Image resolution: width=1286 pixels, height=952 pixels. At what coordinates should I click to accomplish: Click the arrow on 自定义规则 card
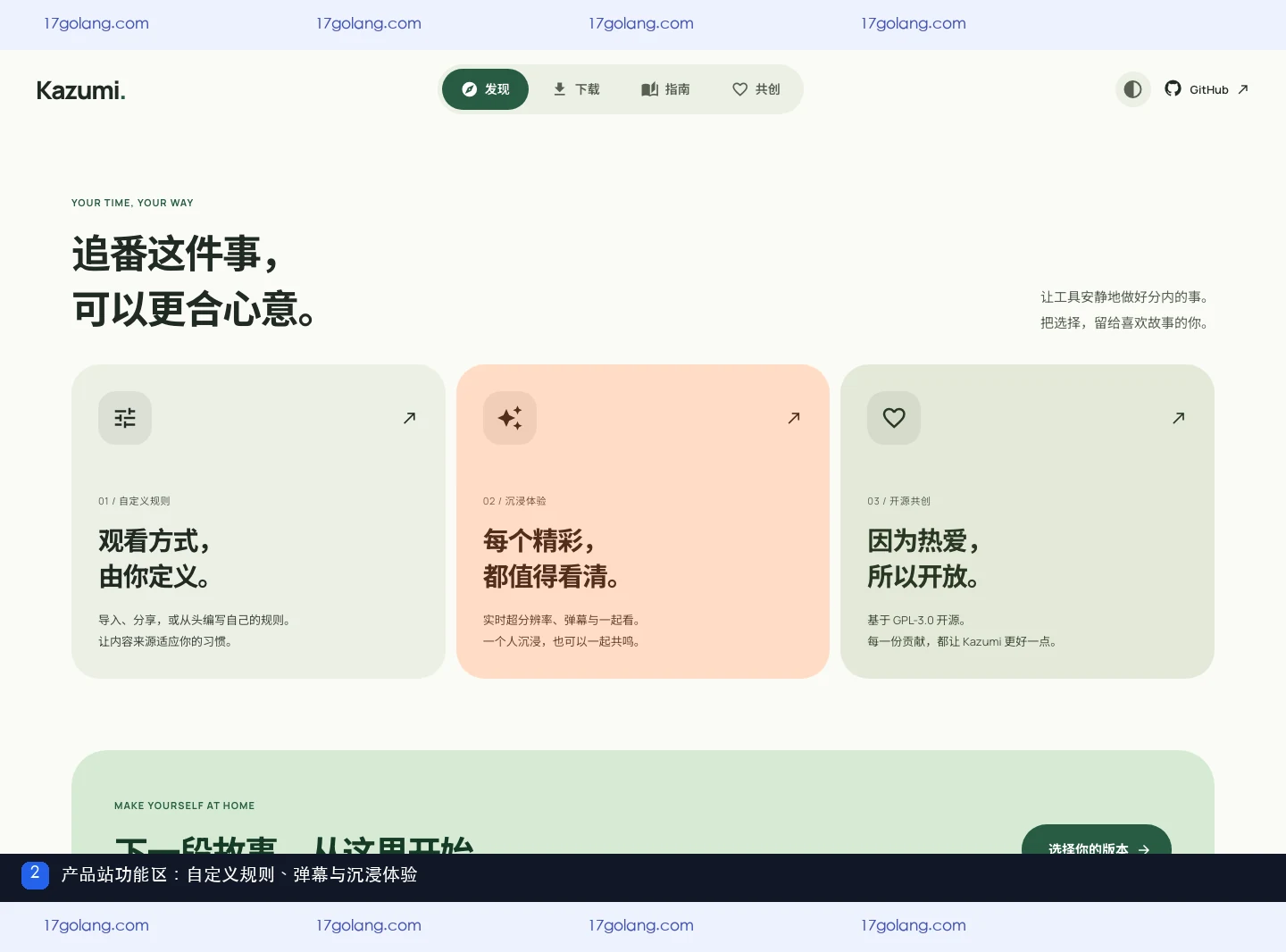pyautogui.click(x=409, y=418)
